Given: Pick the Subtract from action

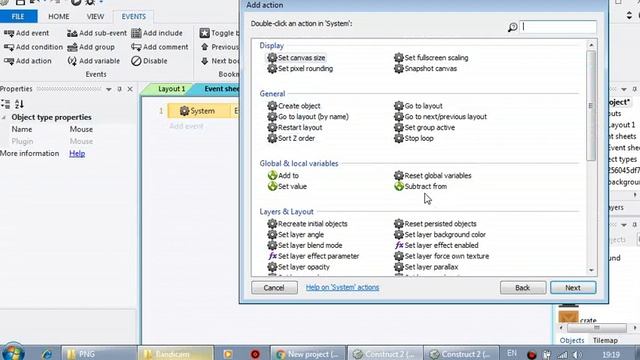Looking at the screenshot, I should [420, 187].
